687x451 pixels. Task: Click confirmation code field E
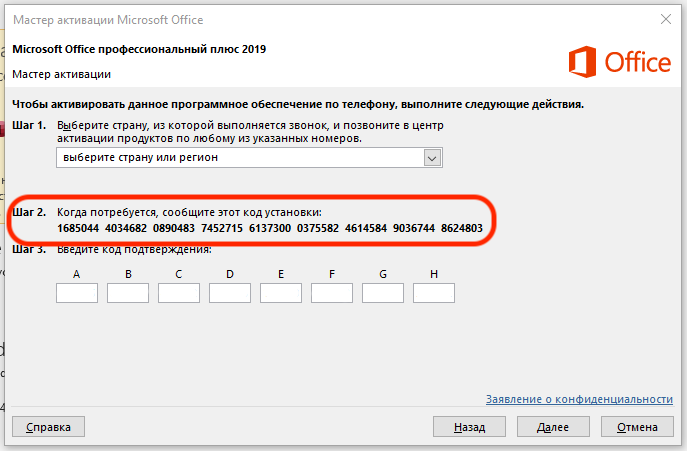[x=280, y=293]
